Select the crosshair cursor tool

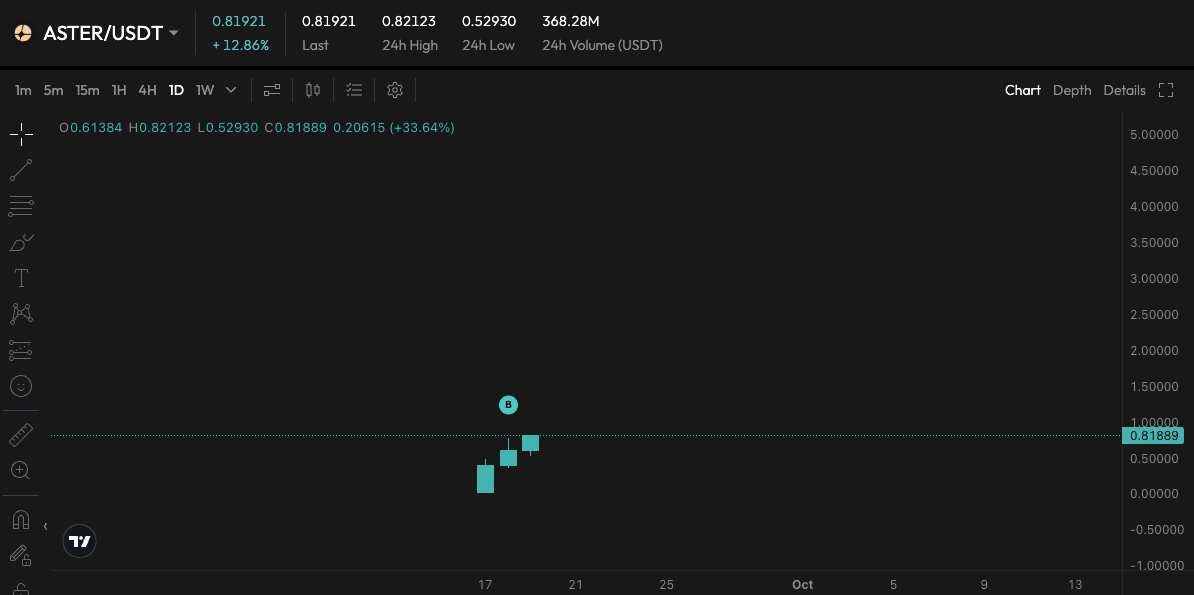point(21,134)
